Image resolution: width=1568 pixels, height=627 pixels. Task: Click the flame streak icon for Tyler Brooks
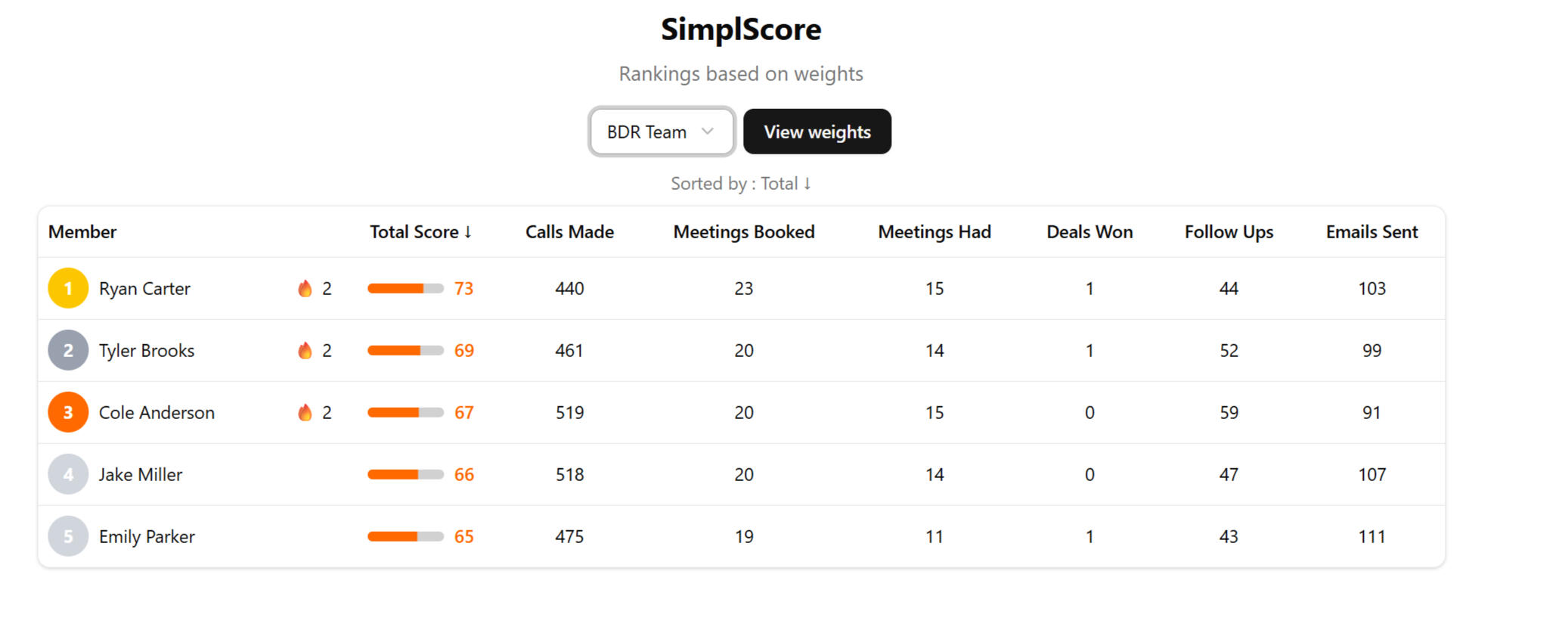click(x=305, y=350)
